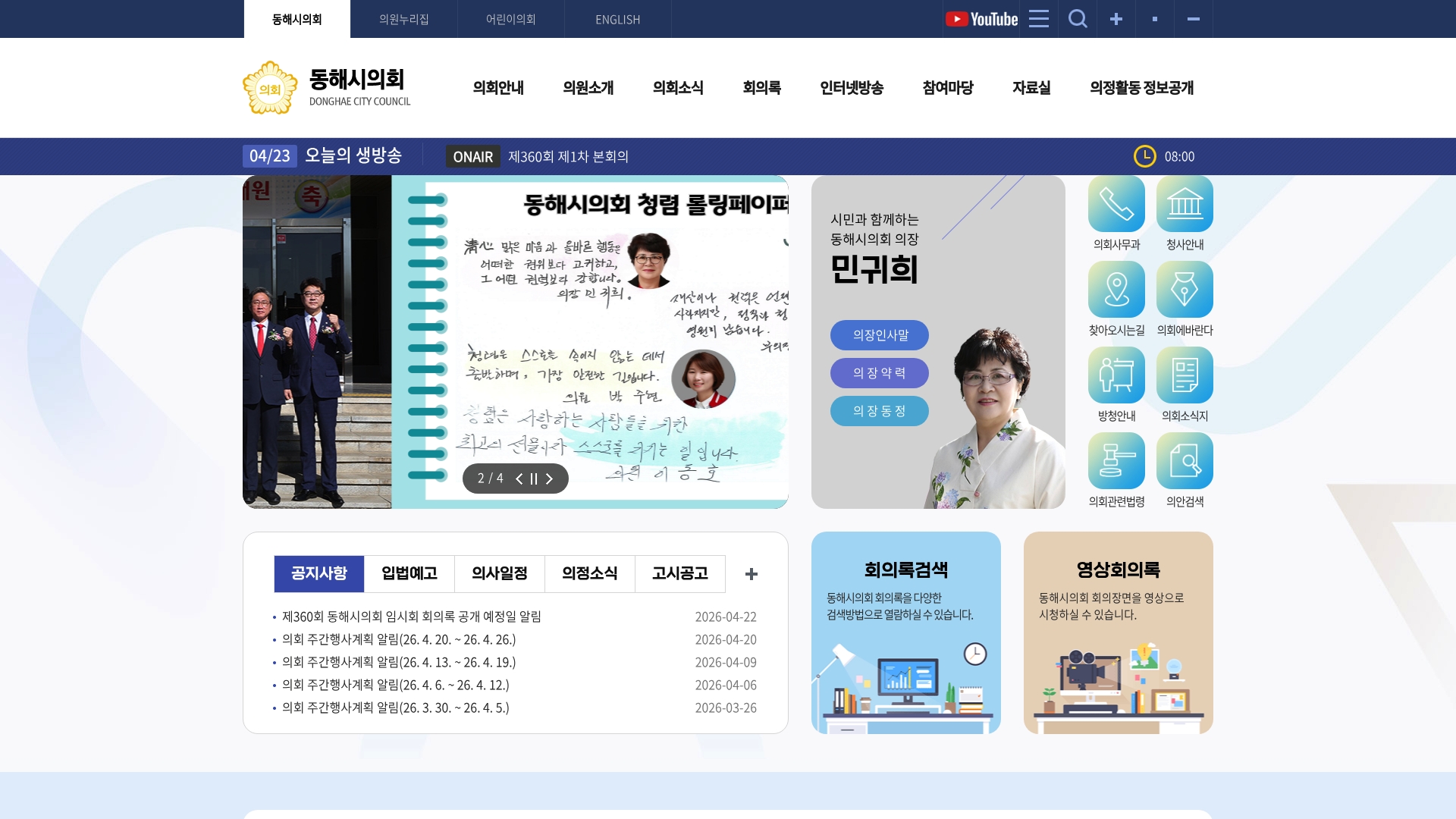Open notice 주간행사계획 알림 26. 4. 20. ~ 26. 4. 26.
This screenshot has height=819, width=1456.
coord(399,639)
